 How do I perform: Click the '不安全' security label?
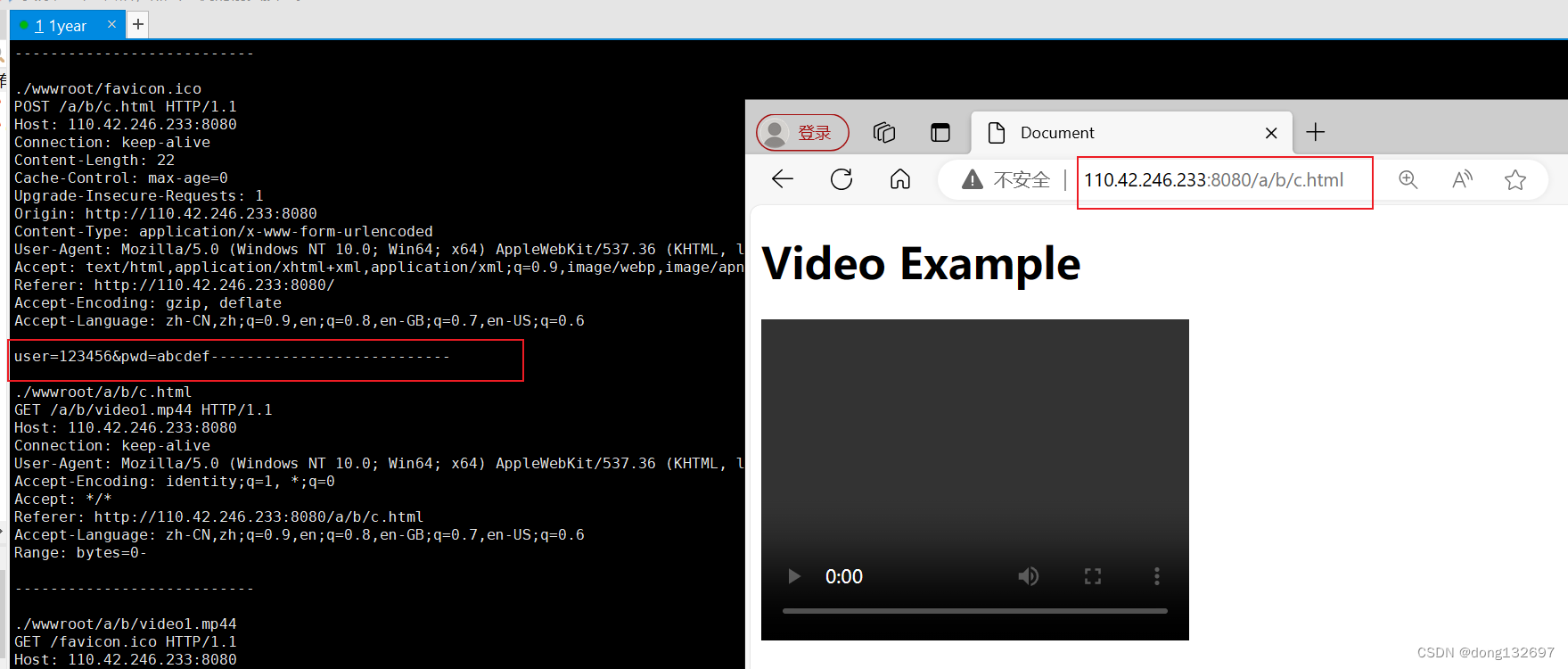1022,180
